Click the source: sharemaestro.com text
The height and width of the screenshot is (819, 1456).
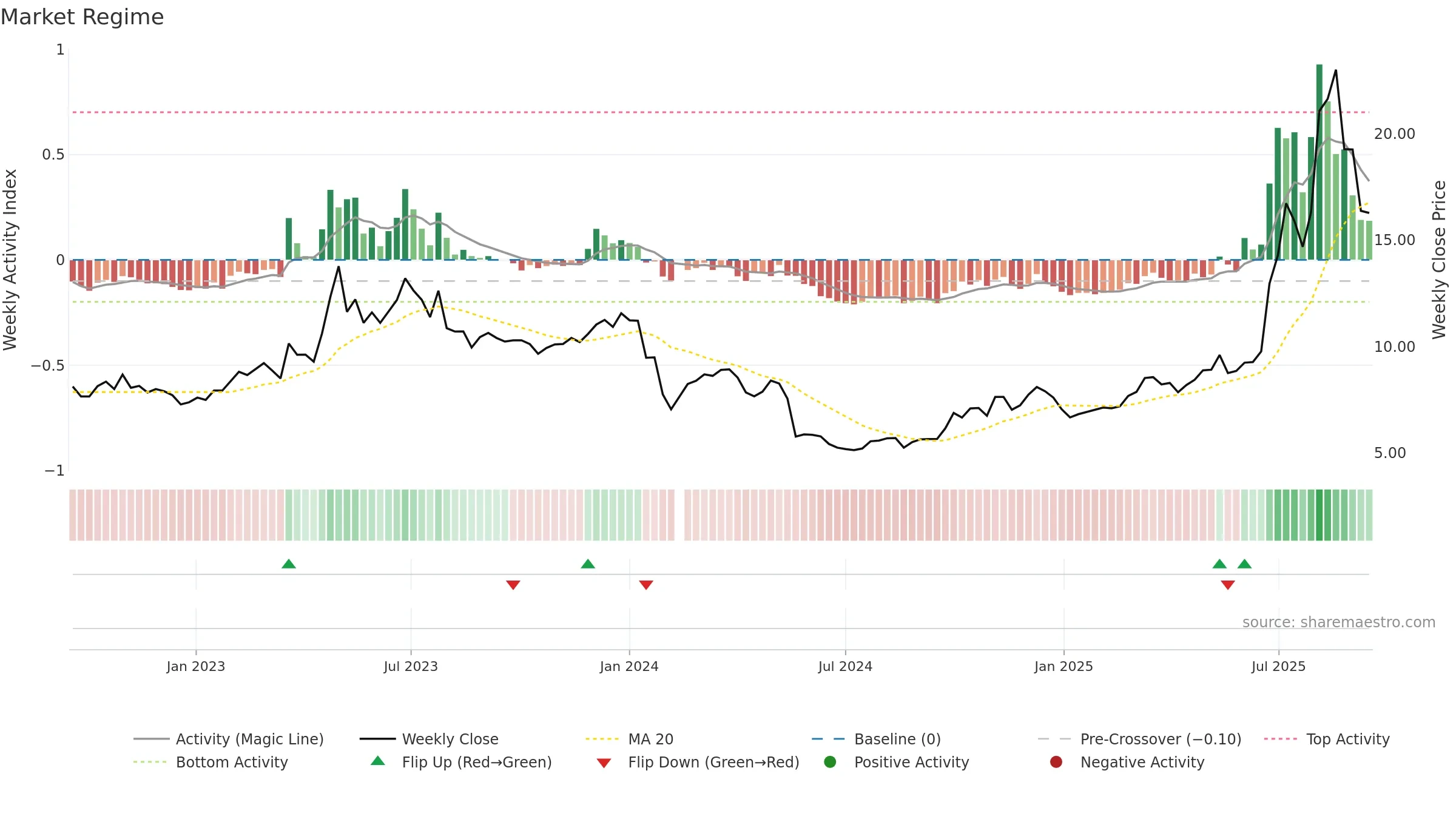1339,622
